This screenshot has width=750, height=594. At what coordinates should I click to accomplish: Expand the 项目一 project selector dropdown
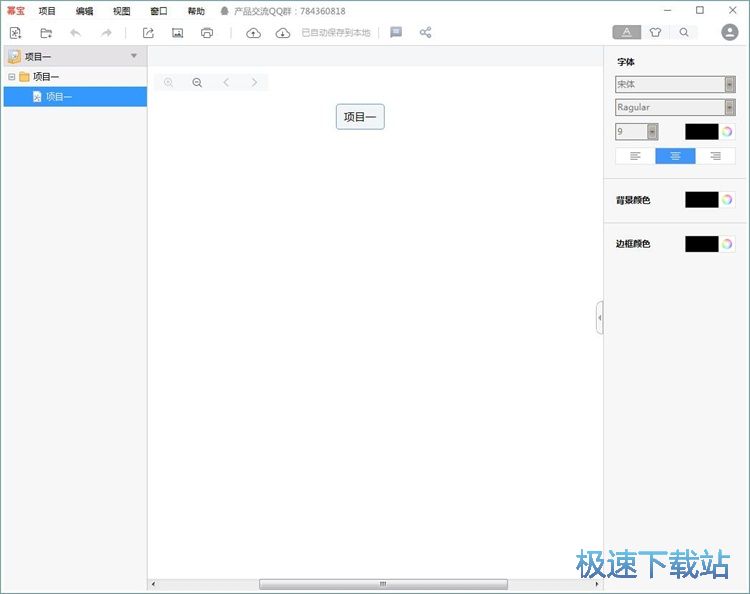[134, 56]
